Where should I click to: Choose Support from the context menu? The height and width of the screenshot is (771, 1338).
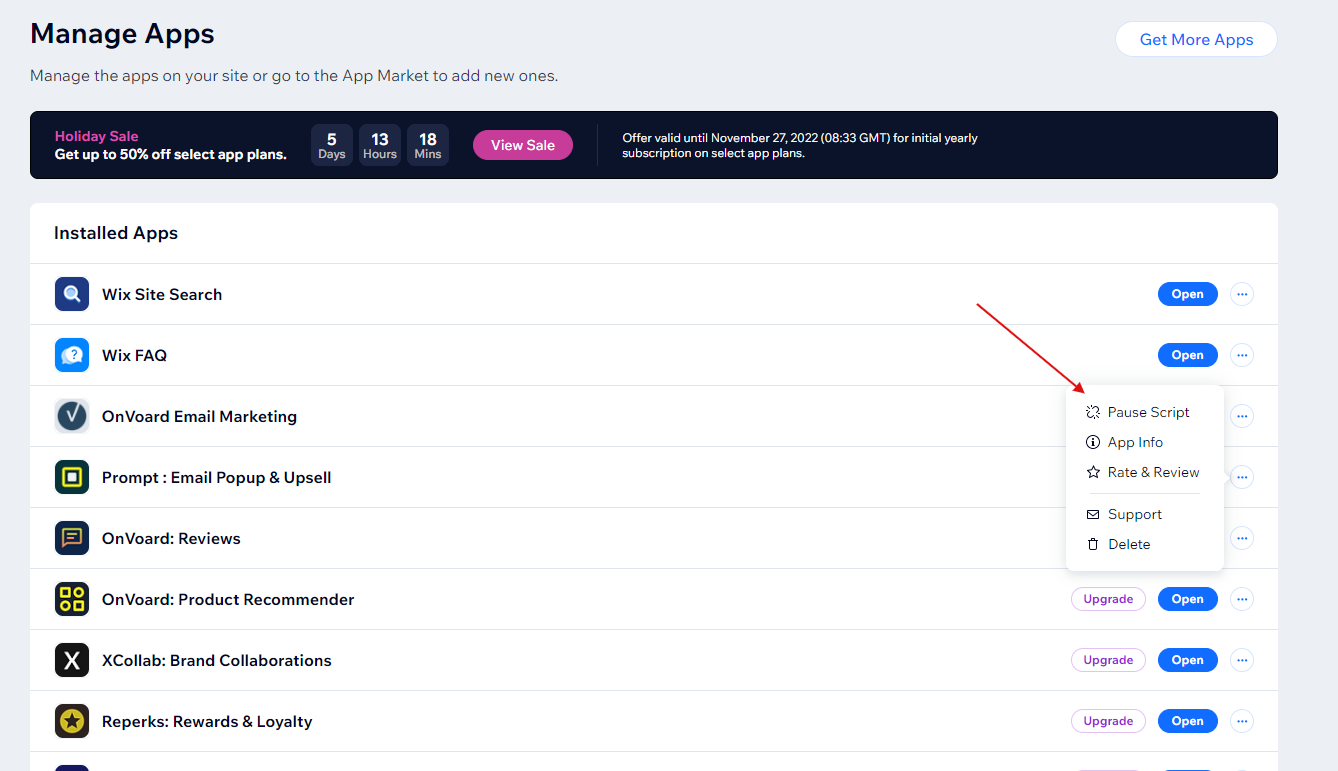coord(1145,514)
